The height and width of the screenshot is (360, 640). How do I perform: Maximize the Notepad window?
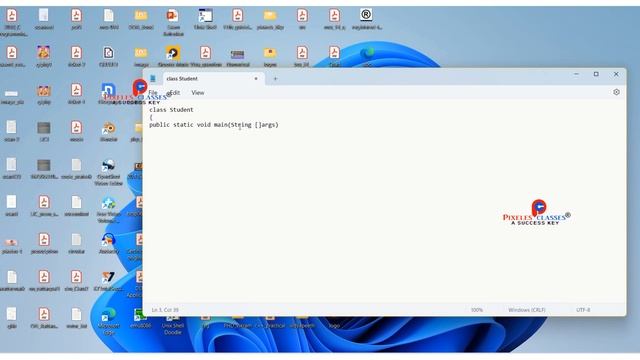click(x=596, y=74)
